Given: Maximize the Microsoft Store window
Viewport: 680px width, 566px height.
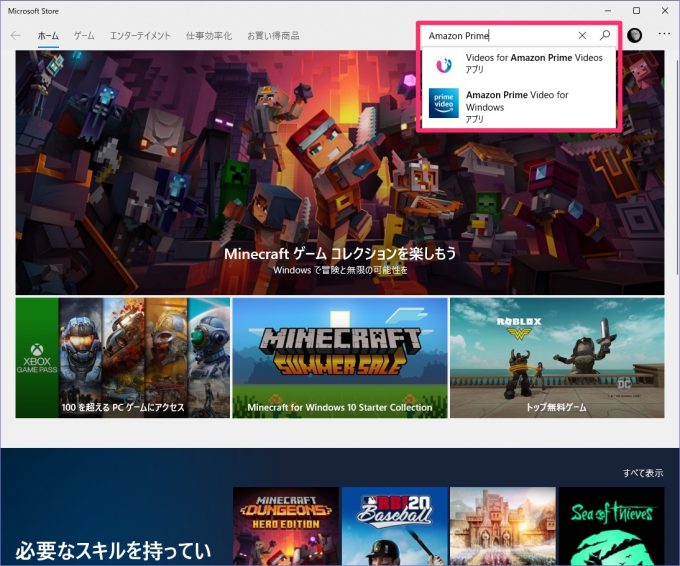Looking at the screenshot, I should [636, 10].
